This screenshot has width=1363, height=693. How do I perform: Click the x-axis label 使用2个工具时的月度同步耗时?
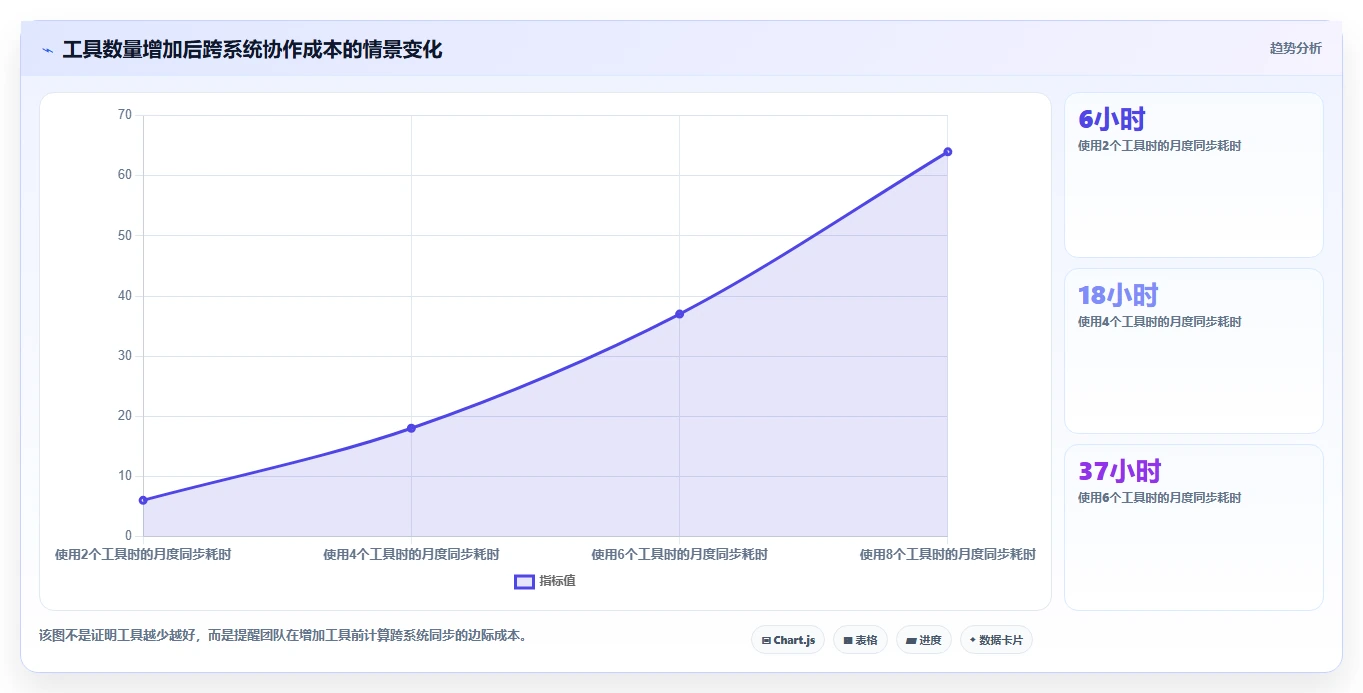[x=143, y=554]
